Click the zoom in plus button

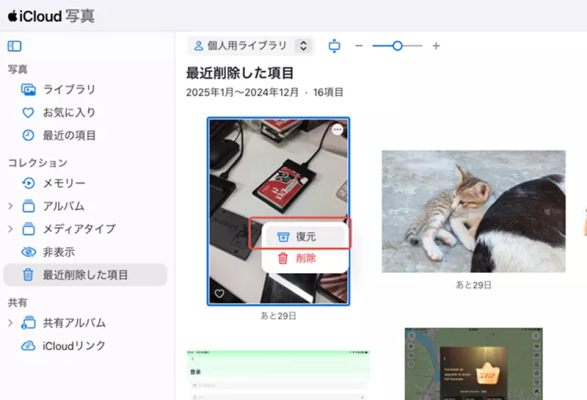click(436, 46)
